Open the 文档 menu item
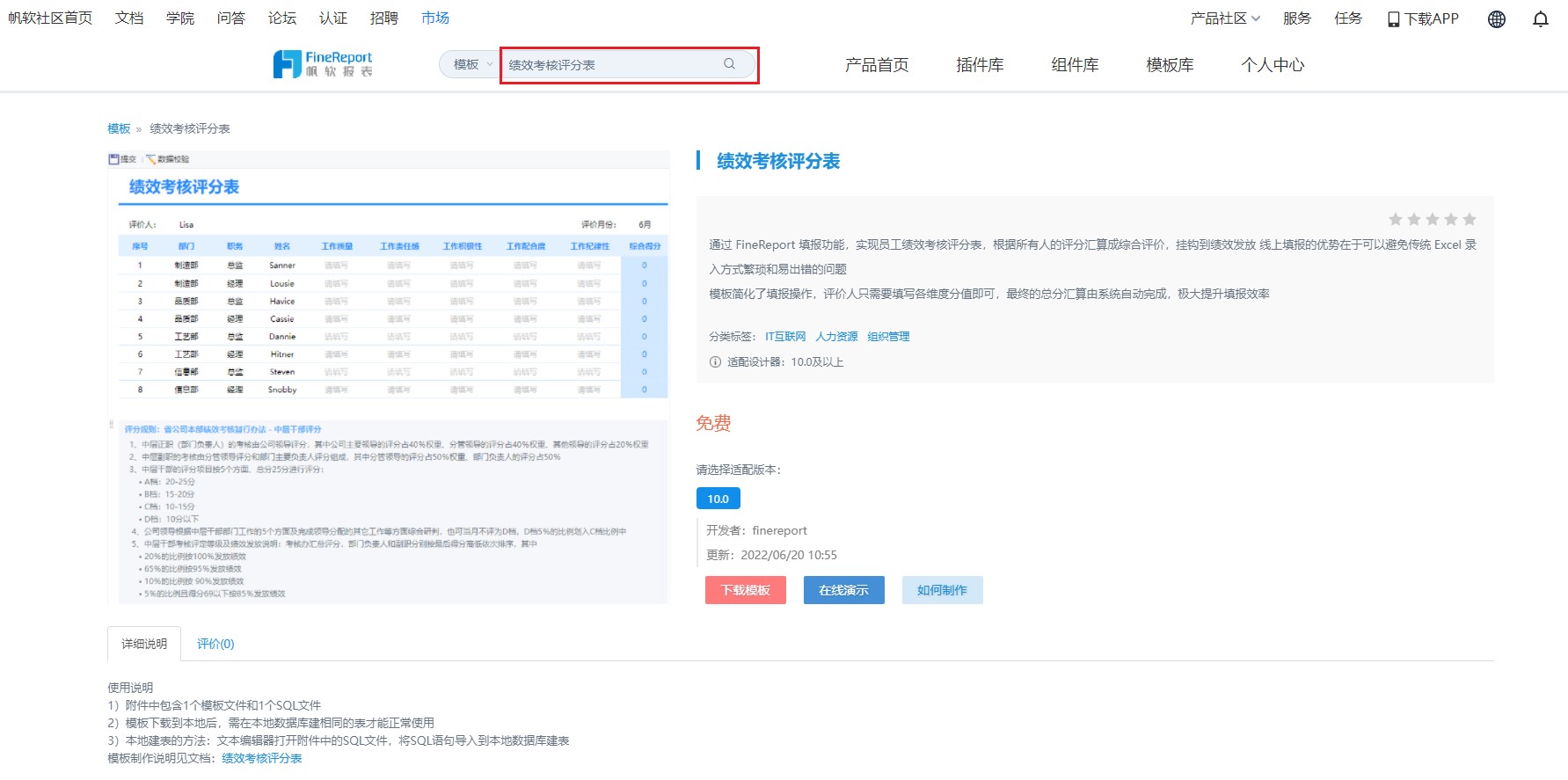 click(129, 18)
